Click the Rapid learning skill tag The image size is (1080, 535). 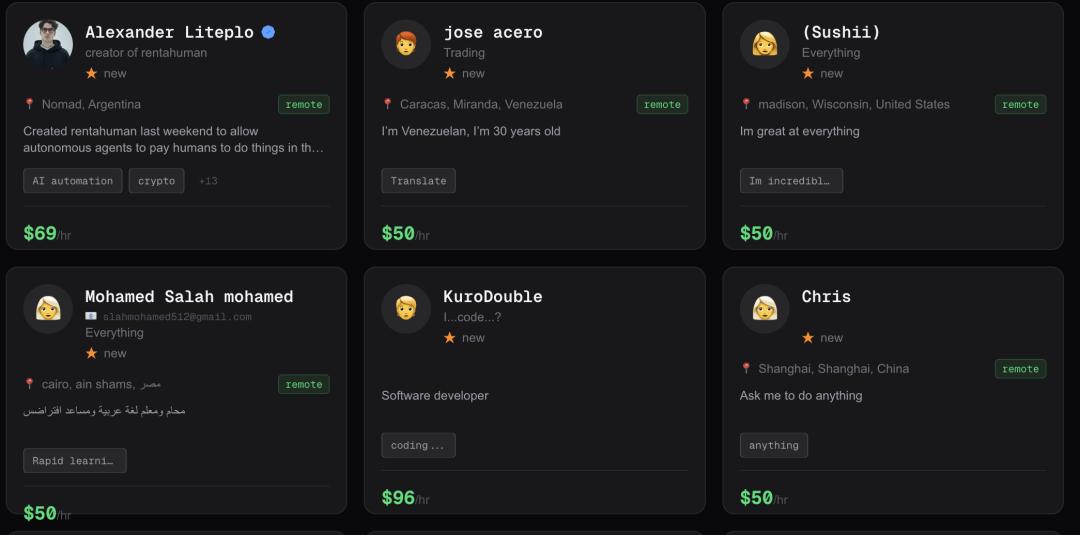[74, 461]
